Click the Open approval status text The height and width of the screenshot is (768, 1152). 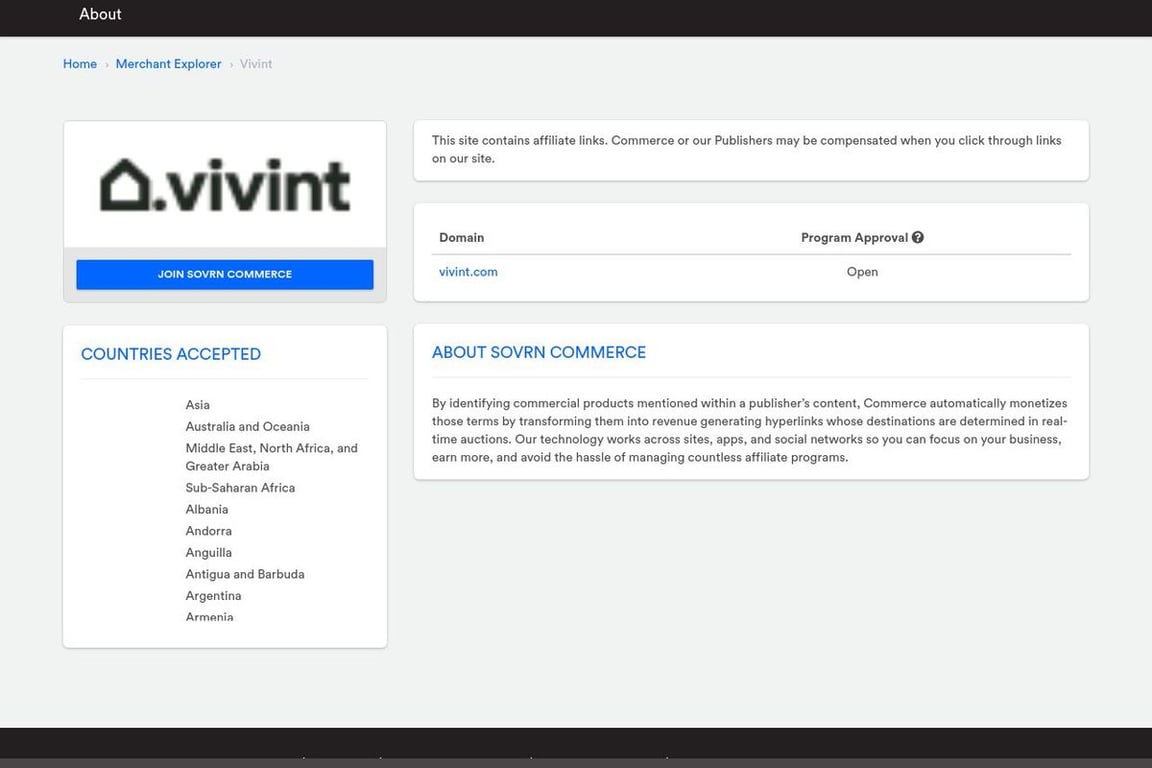click(862, 272)
